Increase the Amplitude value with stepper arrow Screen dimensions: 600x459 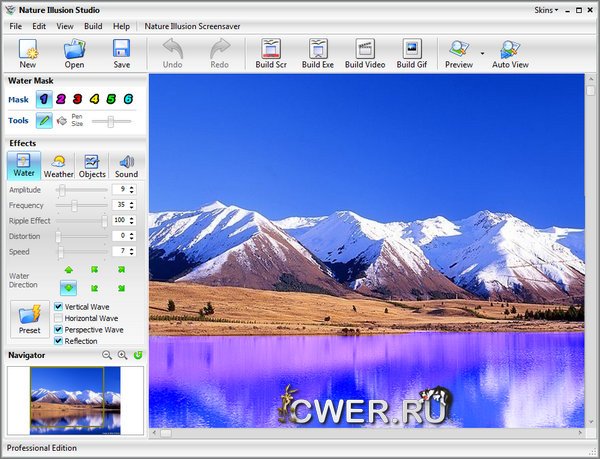(133, 186)
